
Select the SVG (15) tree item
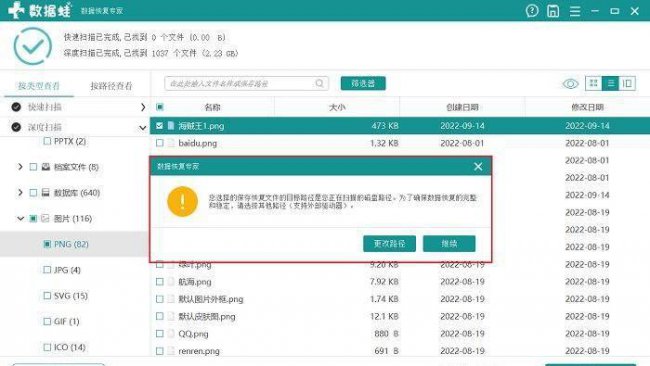coord(71,296)
